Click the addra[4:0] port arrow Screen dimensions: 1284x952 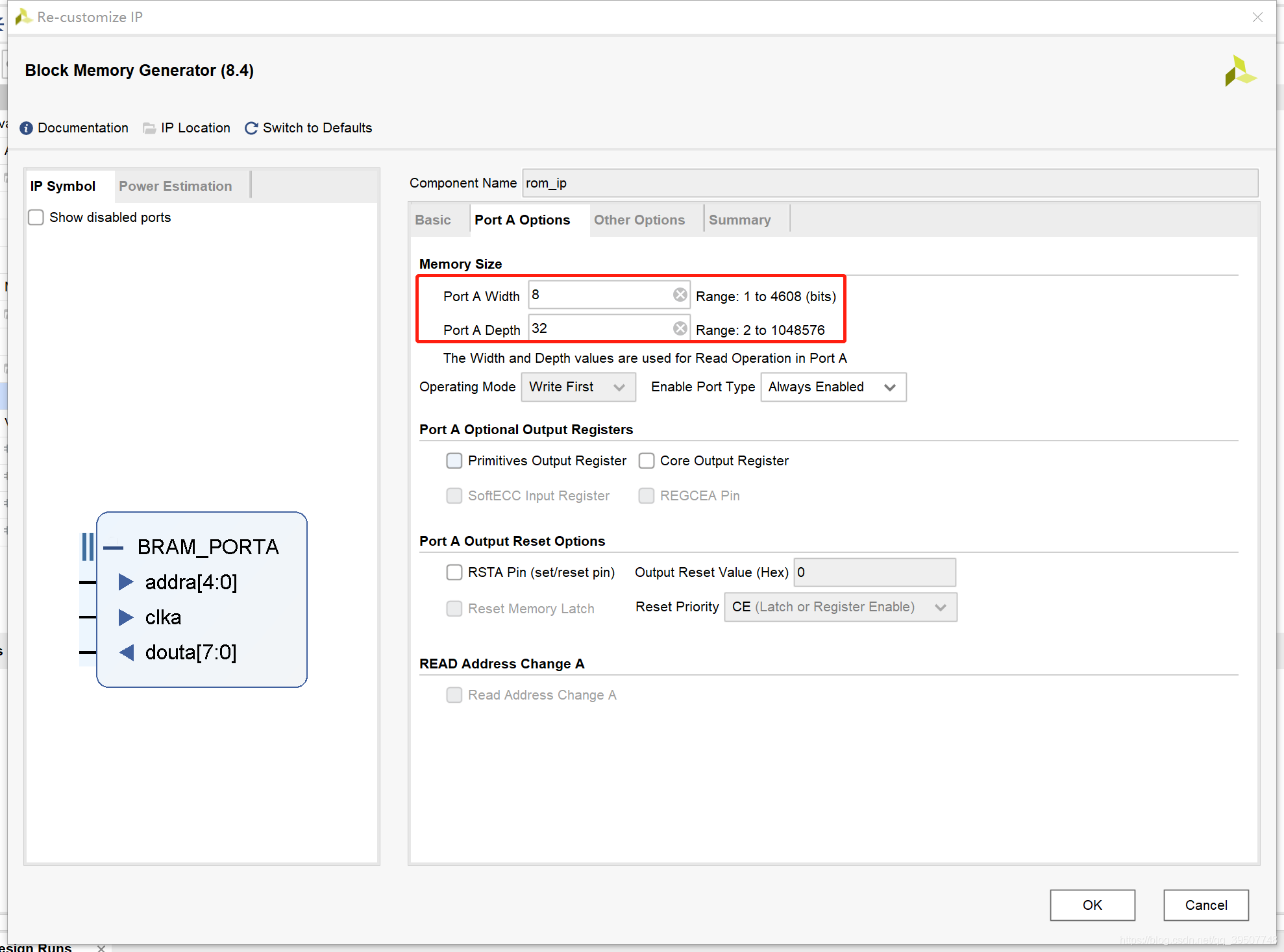(126, 582)
